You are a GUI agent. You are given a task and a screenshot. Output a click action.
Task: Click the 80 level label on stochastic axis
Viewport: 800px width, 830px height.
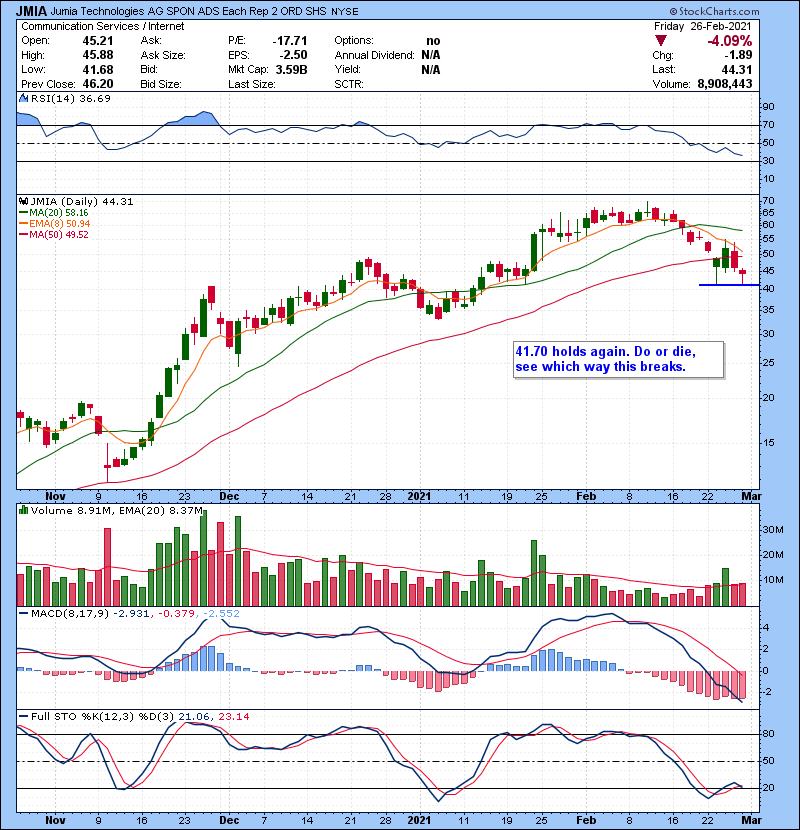(768, 734)
